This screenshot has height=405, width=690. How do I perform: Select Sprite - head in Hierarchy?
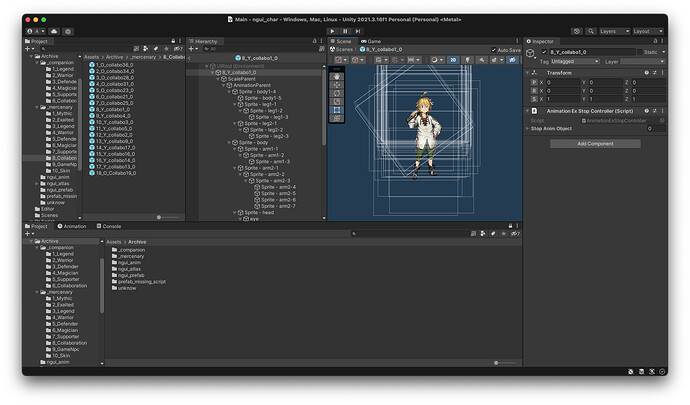[x=259, y=213]
